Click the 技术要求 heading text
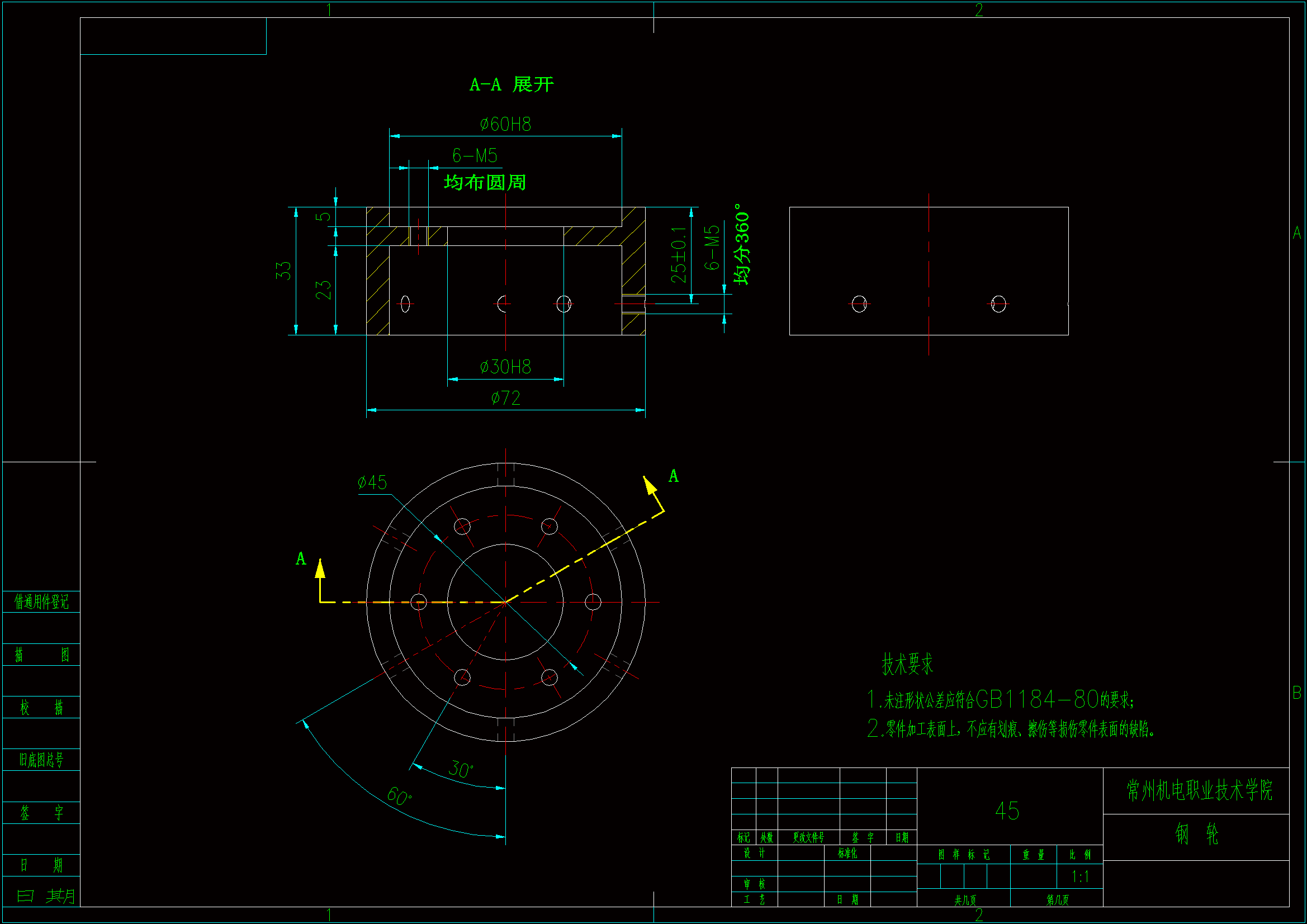 [x=907, y=664]
